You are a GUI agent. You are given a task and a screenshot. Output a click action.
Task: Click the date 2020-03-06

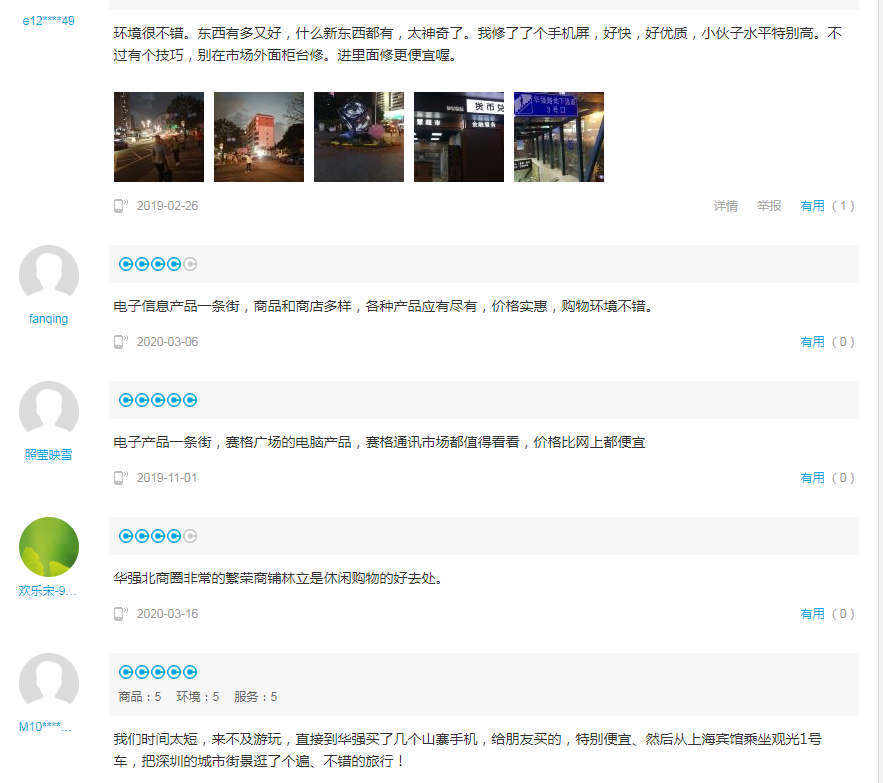tap(167, 342)
